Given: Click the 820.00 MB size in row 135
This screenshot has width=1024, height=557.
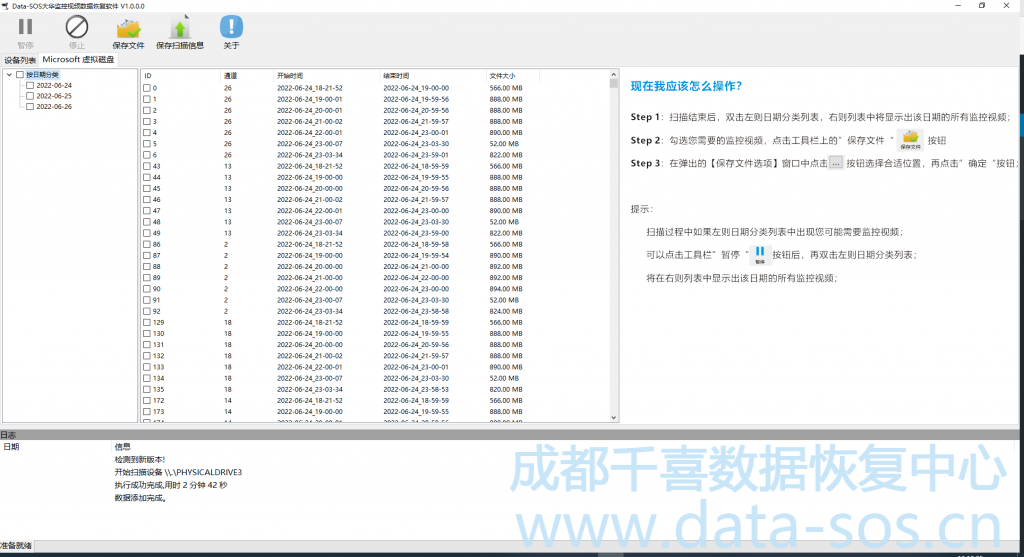Looking at the screenshot, I should point(505,390).
